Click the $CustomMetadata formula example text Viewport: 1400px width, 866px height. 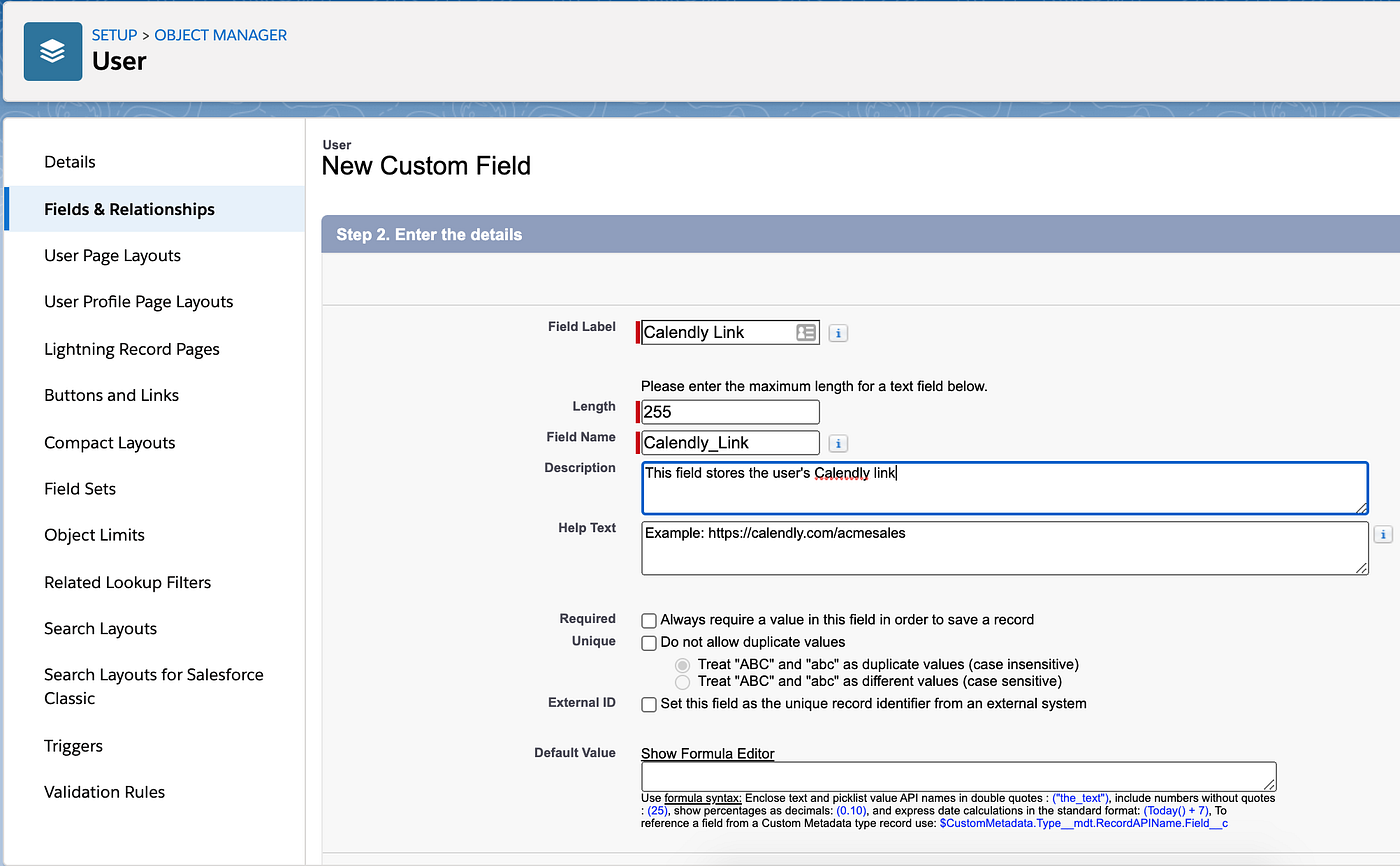[x=1083, y=823]
